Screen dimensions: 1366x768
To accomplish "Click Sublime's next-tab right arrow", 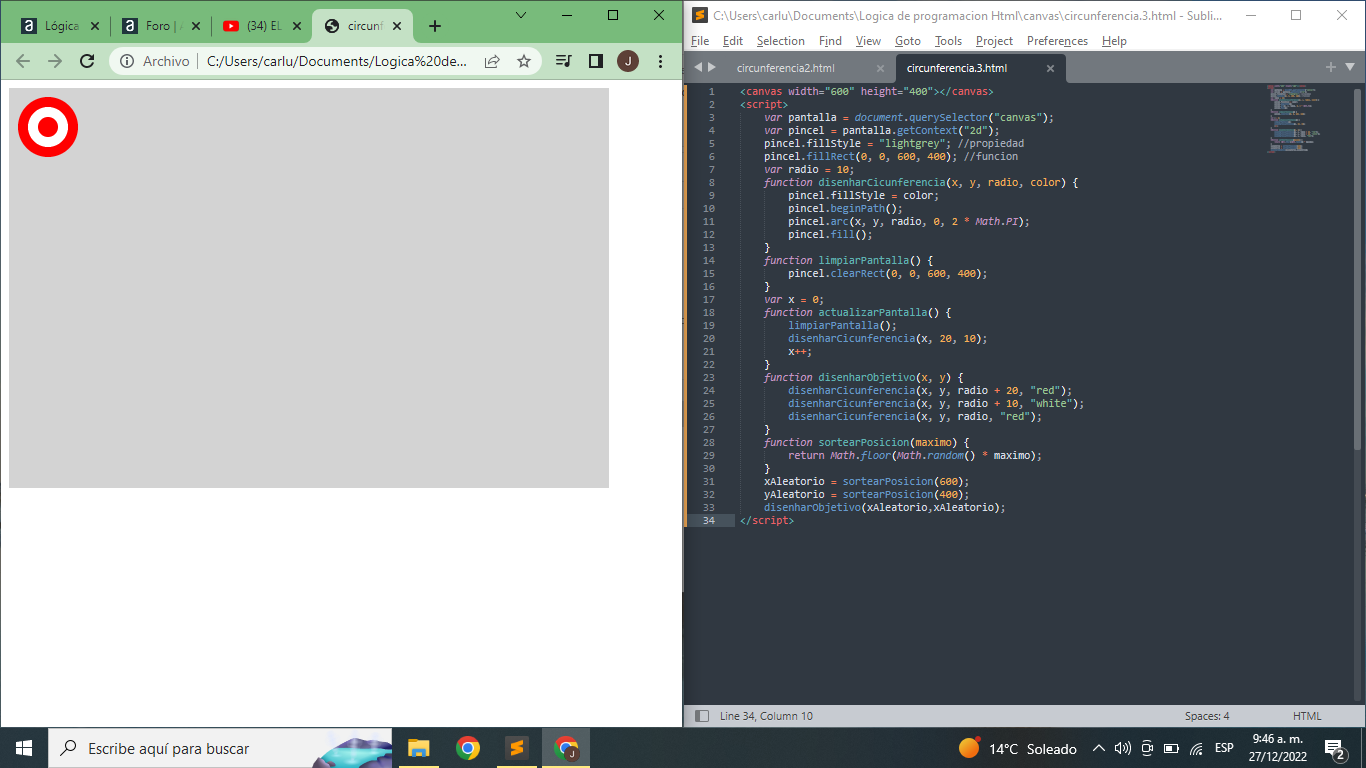I will (x=712, y=67).
